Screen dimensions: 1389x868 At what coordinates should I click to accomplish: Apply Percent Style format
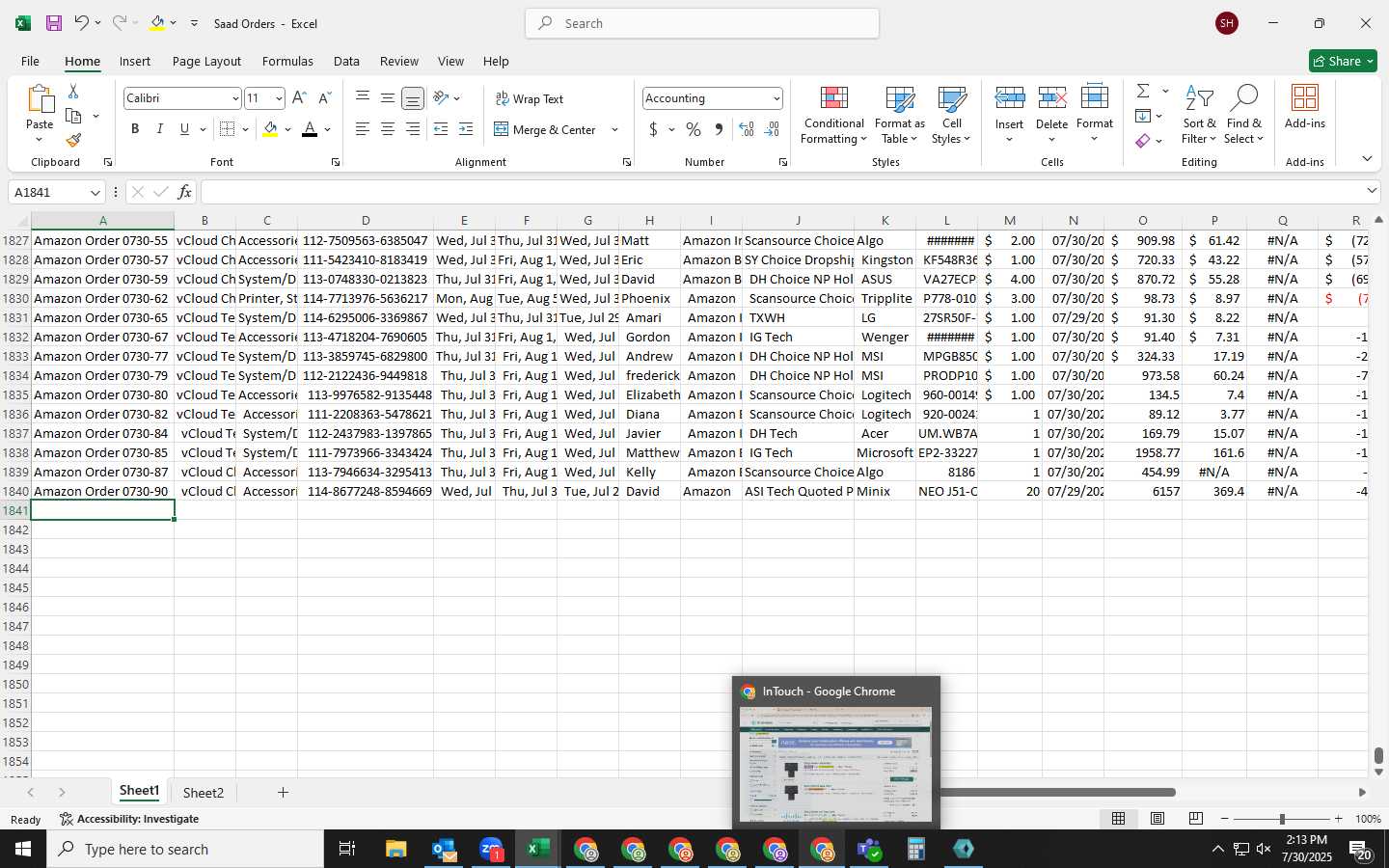694,129
